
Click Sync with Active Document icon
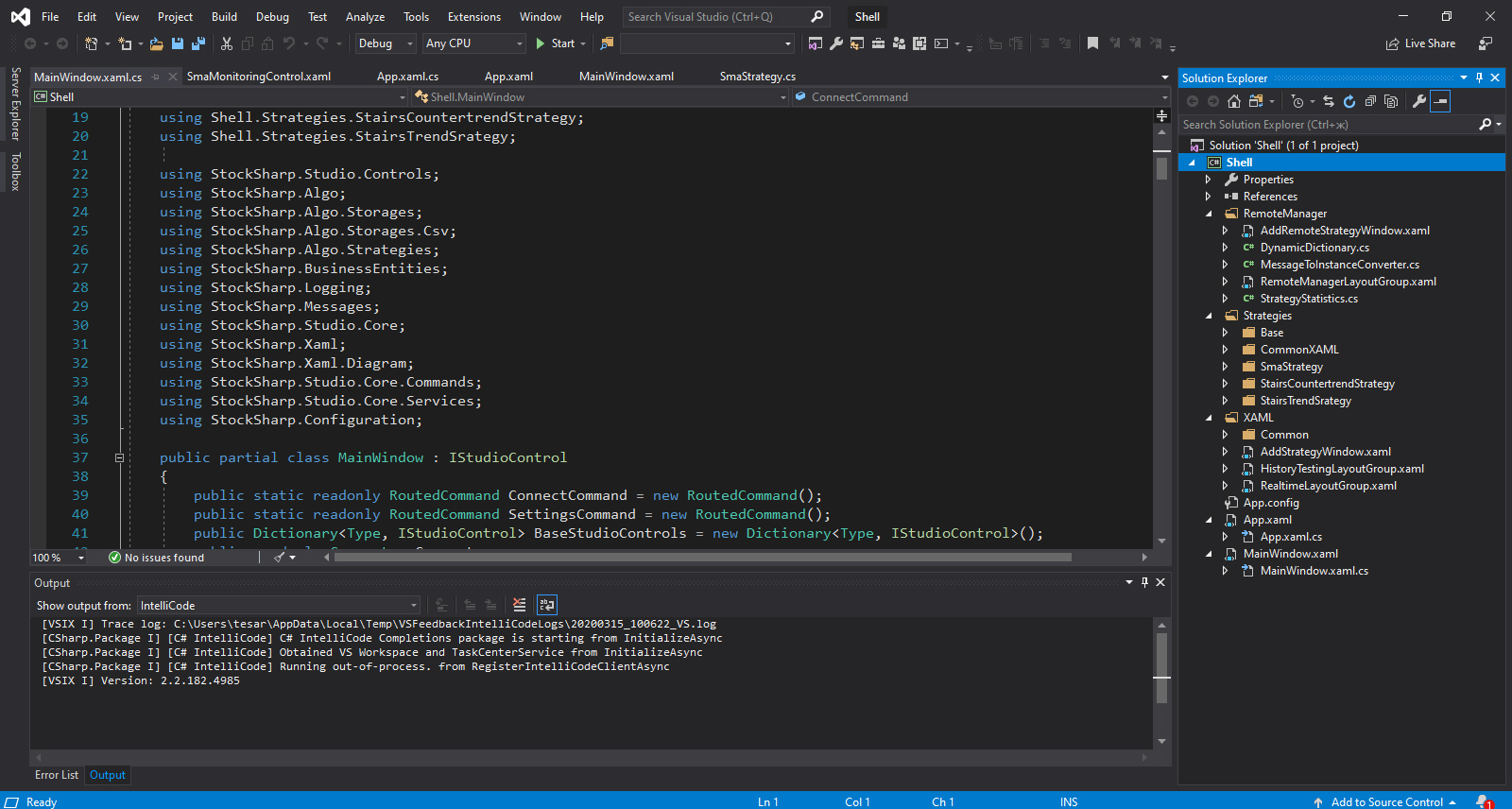(1329, 101)
